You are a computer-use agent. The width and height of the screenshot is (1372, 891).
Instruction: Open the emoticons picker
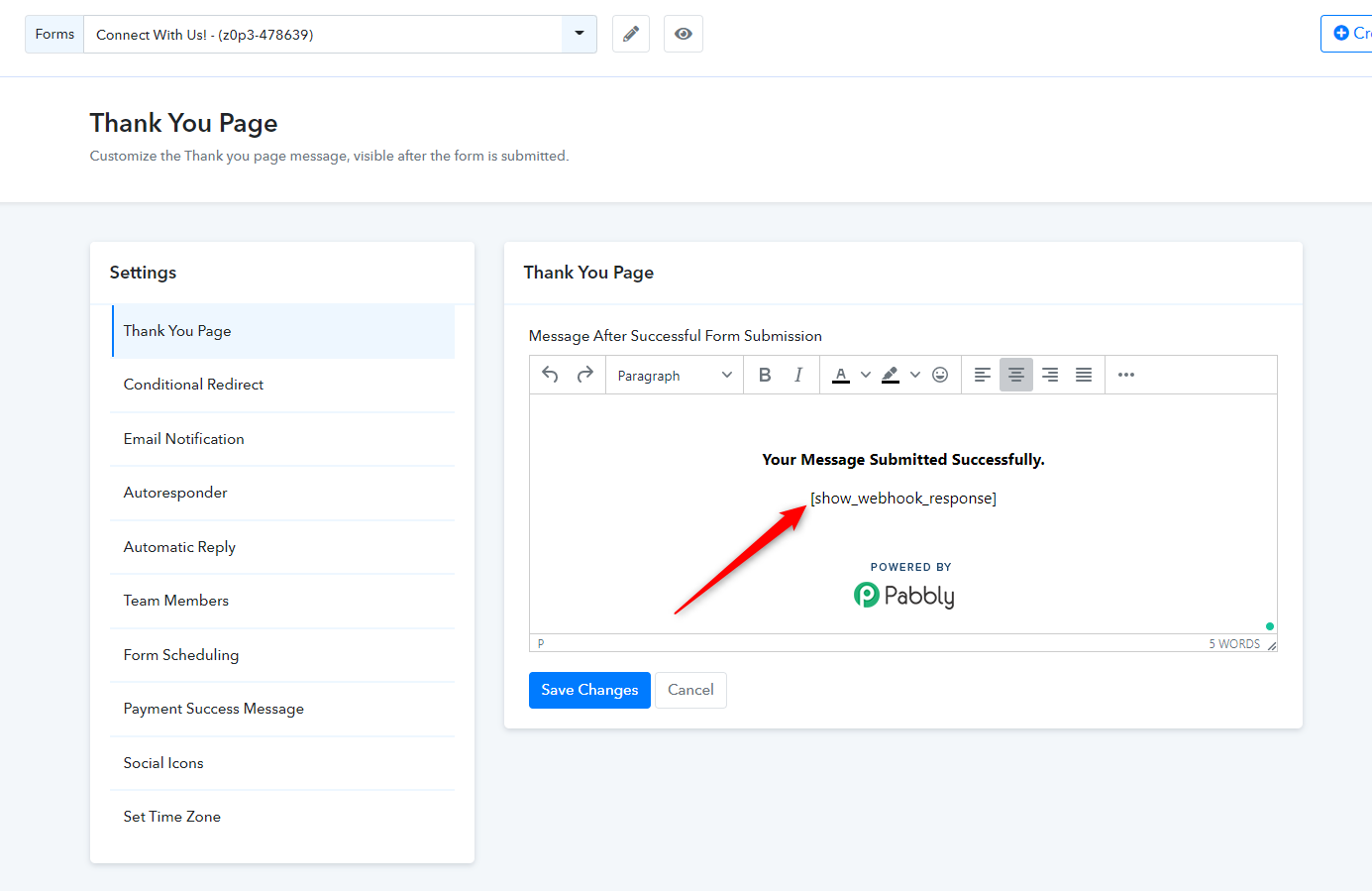(940, 375)
